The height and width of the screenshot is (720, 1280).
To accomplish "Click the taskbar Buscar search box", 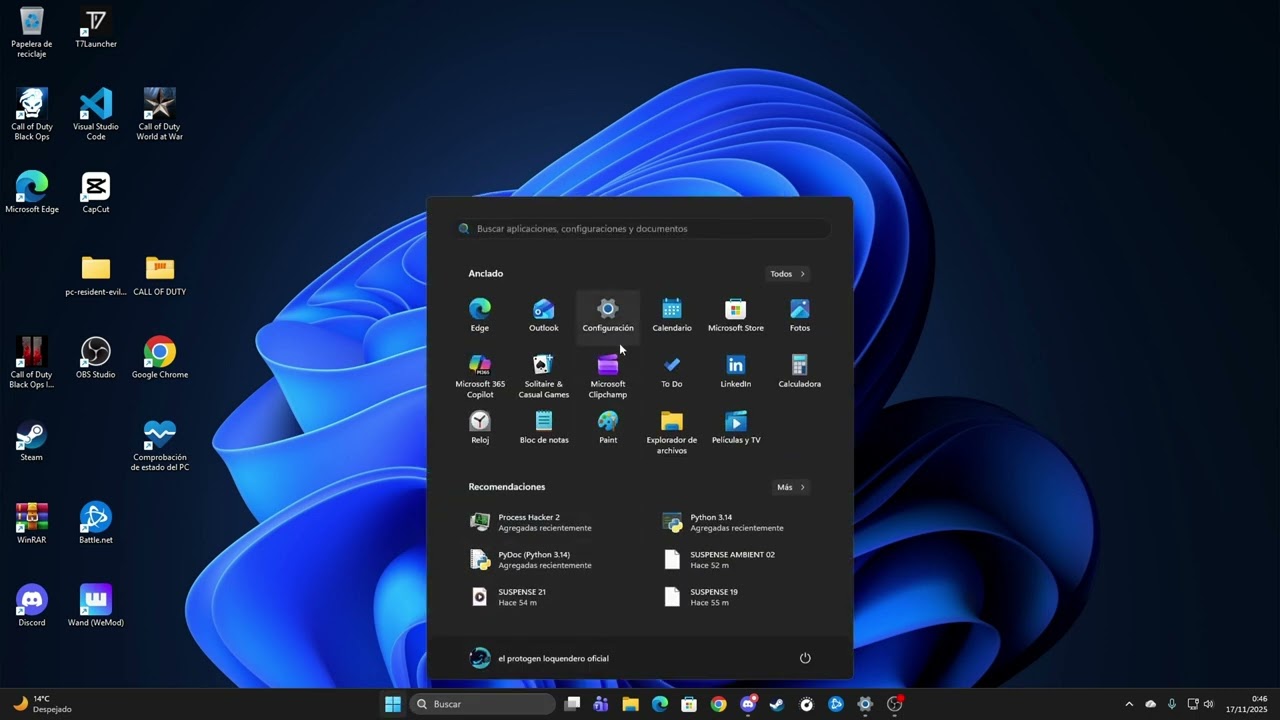I will [x=483, y=704].
